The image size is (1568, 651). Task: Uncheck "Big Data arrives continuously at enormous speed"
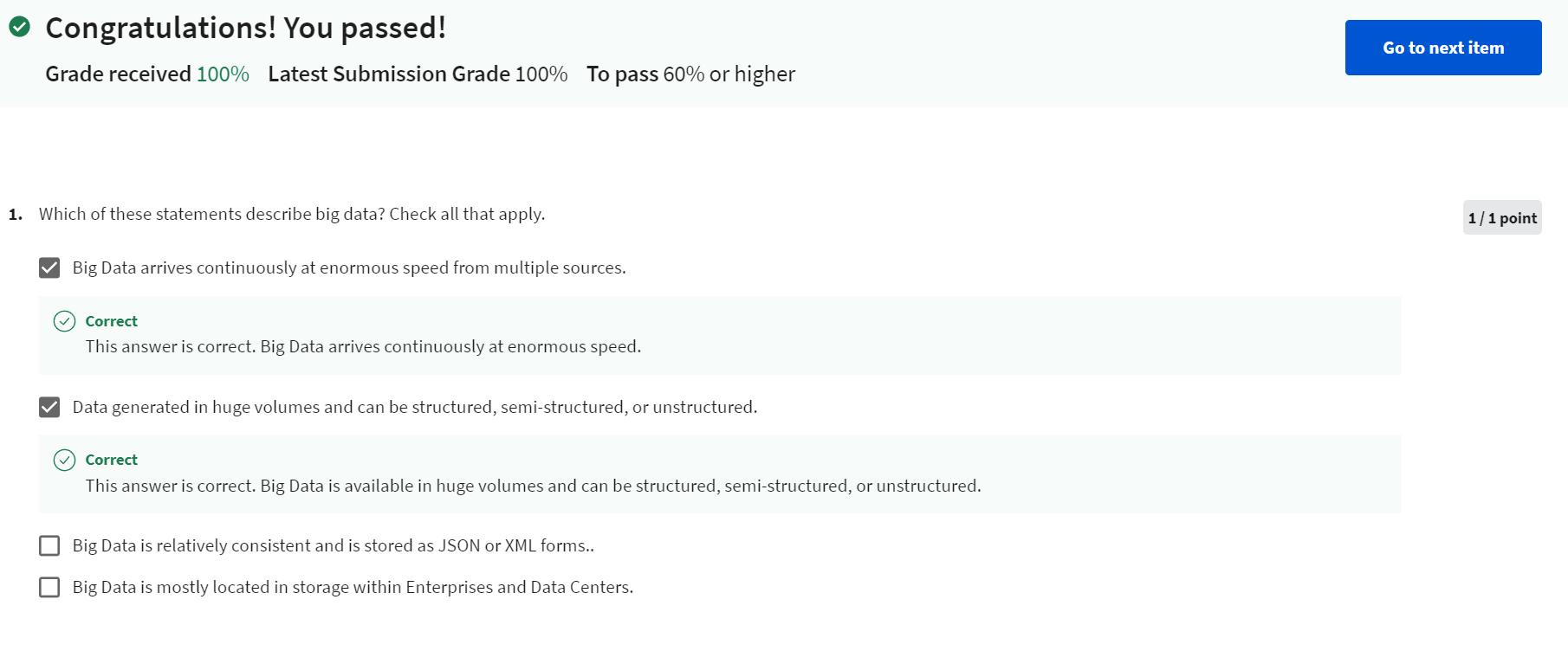coord(49,267)
